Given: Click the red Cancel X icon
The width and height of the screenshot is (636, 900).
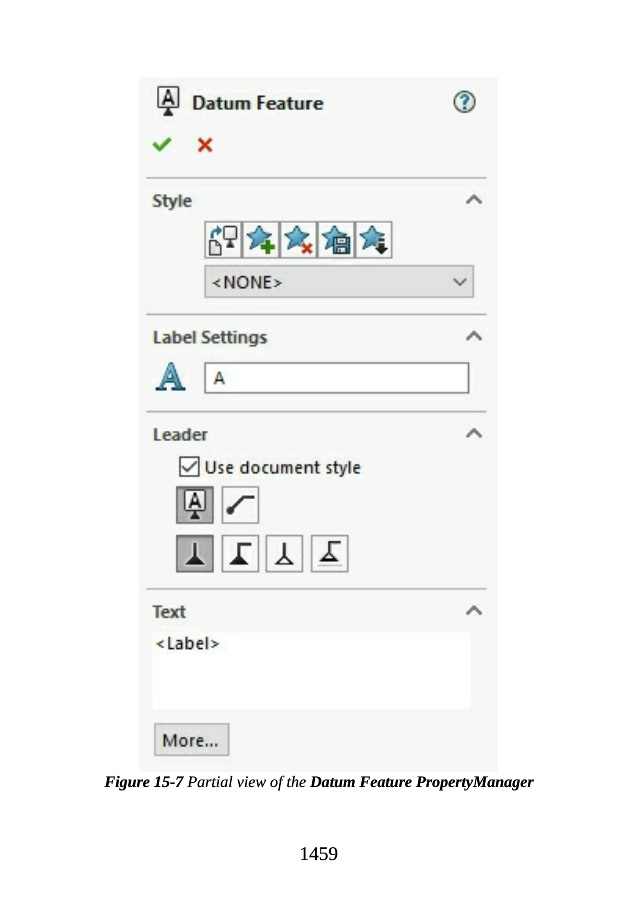Looking at the screenshot, I should point(205,145).
